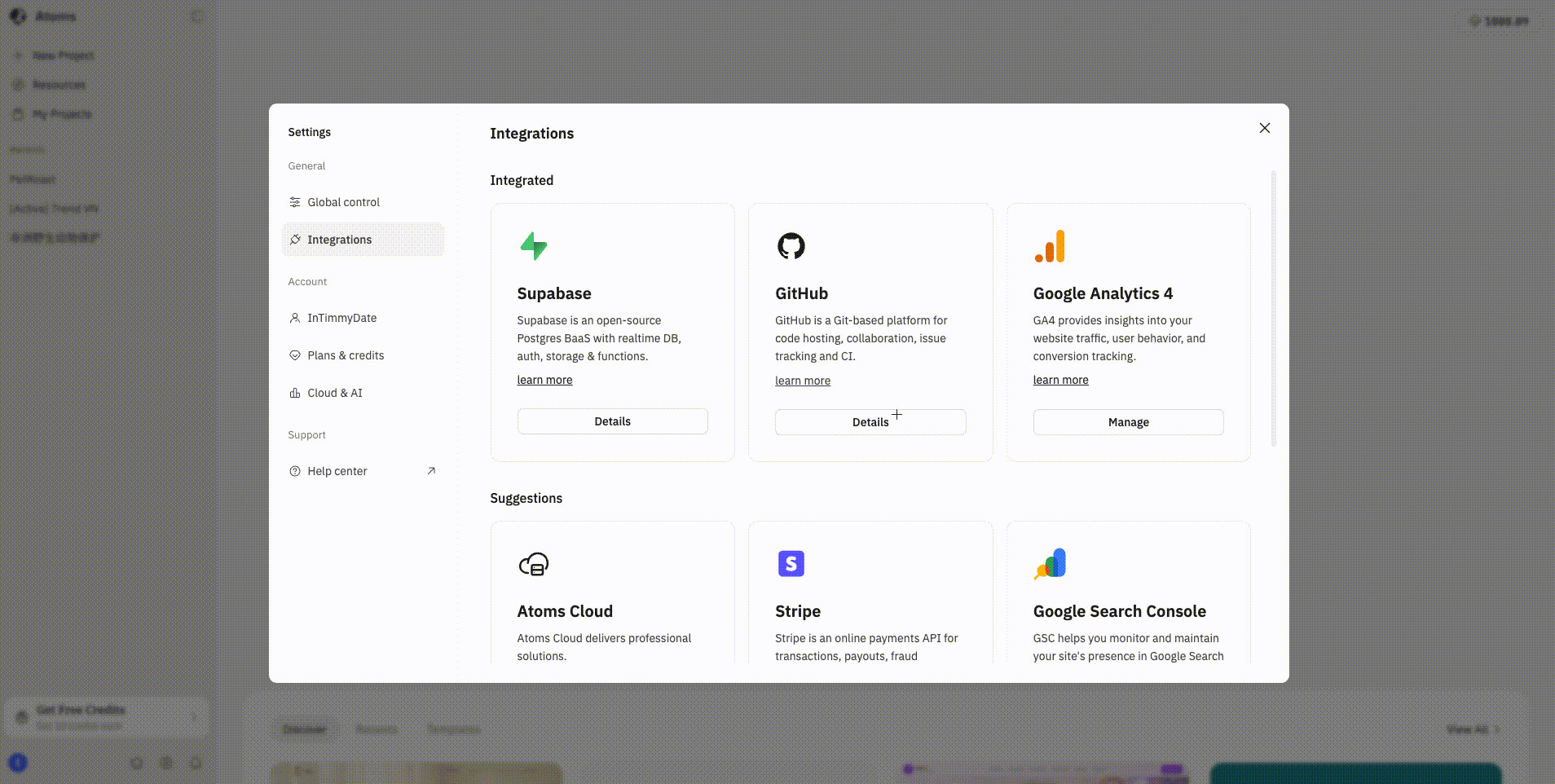This screenshot has height=784, width=1555.
Task: Click the Supabase lightning logo
Action: [x=534, y=245]
